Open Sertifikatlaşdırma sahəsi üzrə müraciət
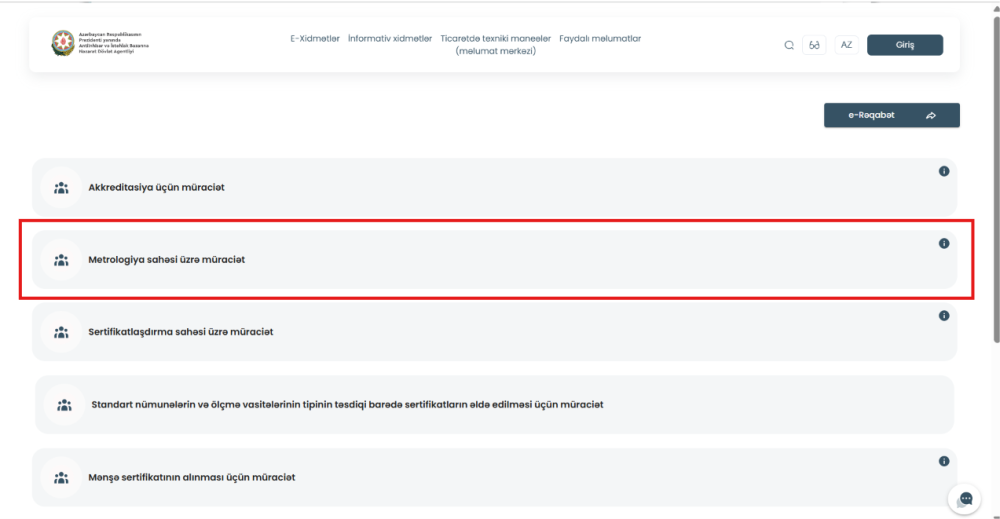This screenshot has width=1000, height=519. point(494,332)
